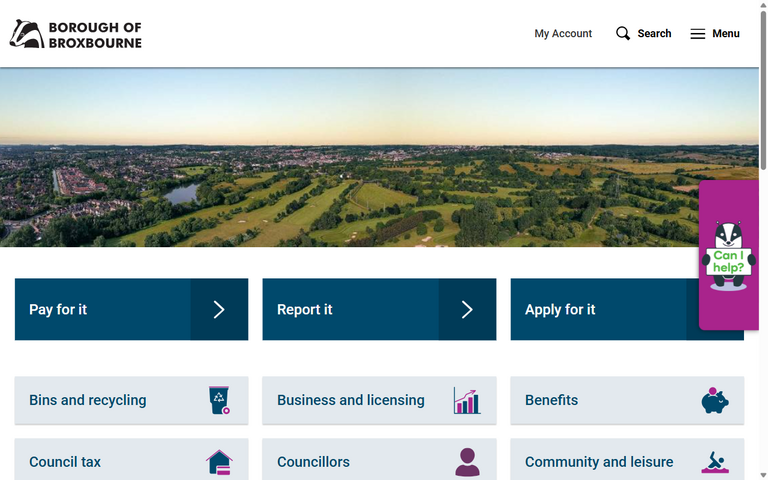768x480 pixels.
Task: Click the piggy bank benefits icon
Action: click(x=714, y=400)
